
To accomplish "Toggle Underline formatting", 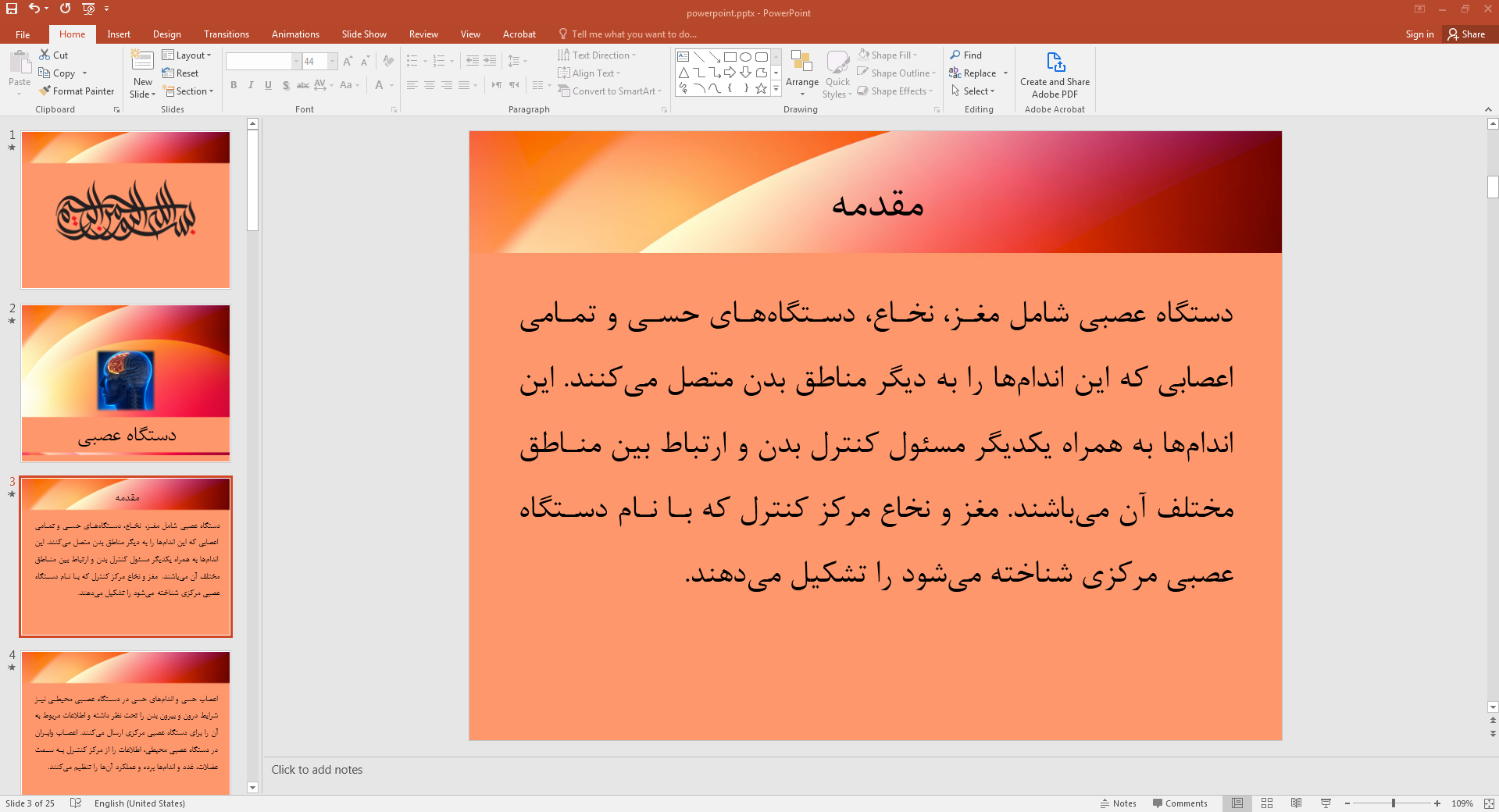I will point(268,85).
